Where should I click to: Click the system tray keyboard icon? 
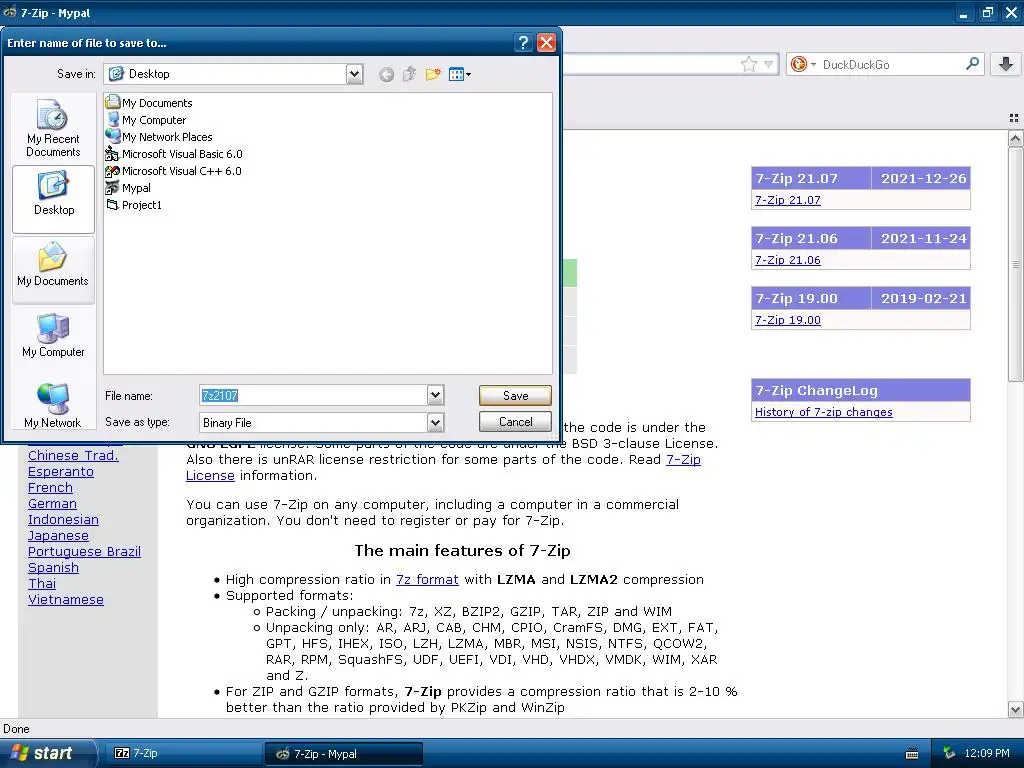click(x=912, y=754)
